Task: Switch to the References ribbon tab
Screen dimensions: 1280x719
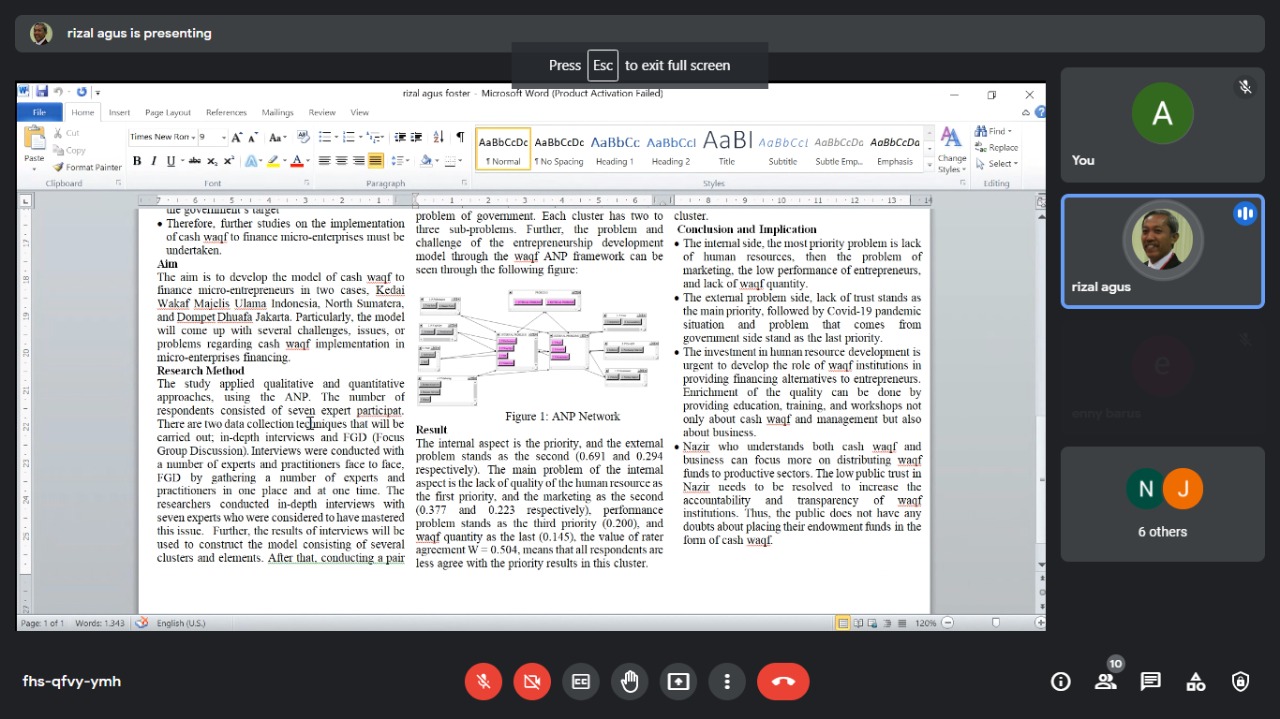Action: coord(226,112)
